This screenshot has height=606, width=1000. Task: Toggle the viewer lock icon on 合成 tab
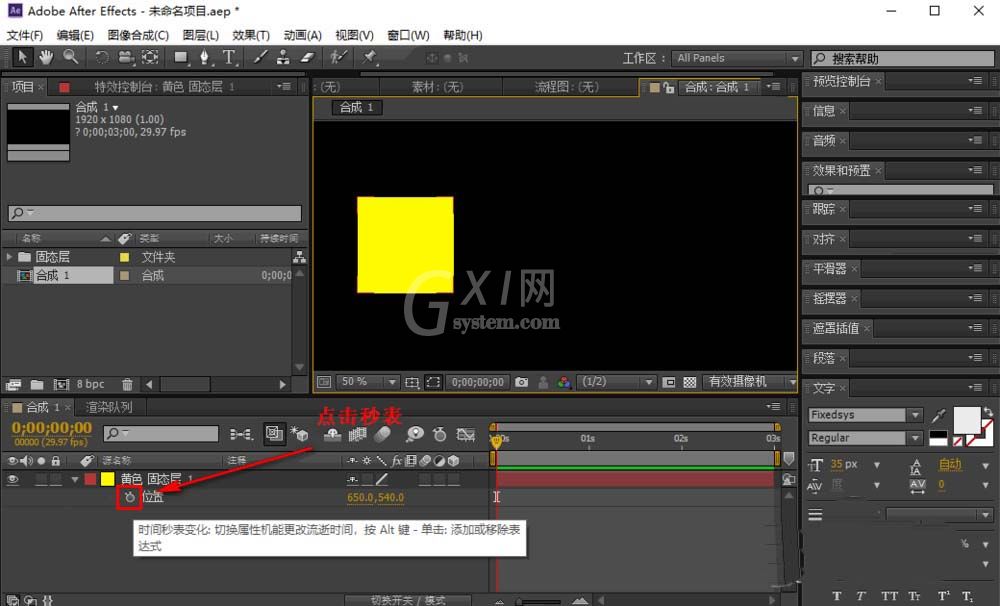pos(668,87)
